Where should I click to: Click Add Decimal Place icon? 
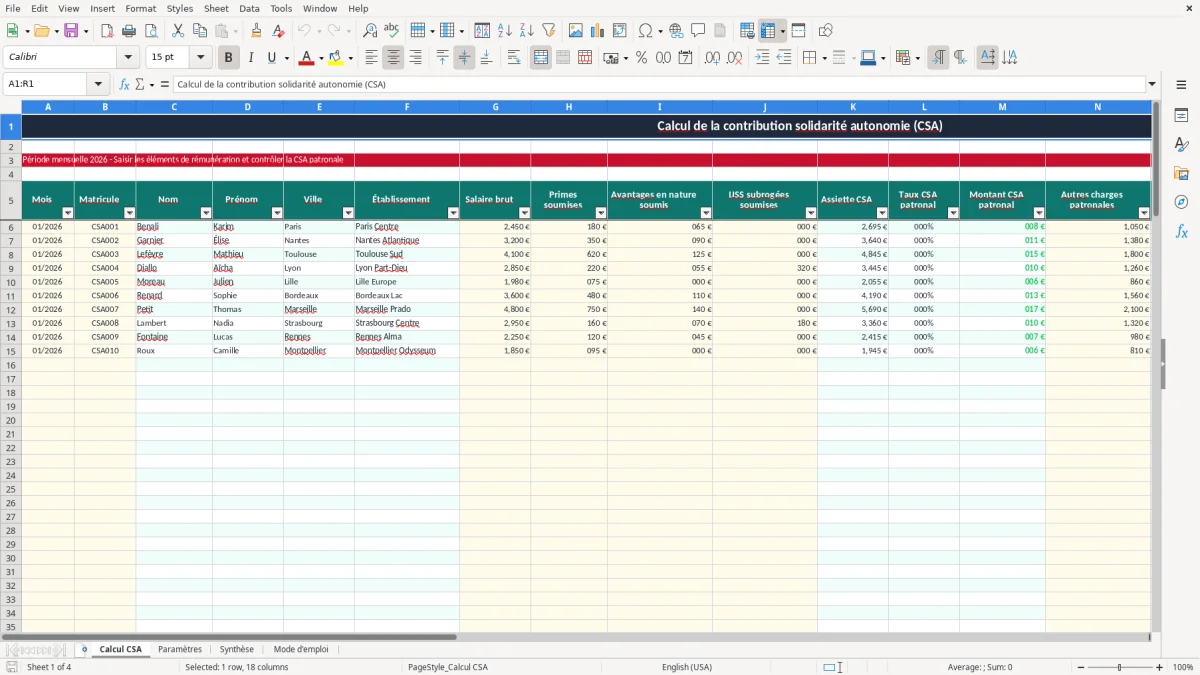coord(713,58)
